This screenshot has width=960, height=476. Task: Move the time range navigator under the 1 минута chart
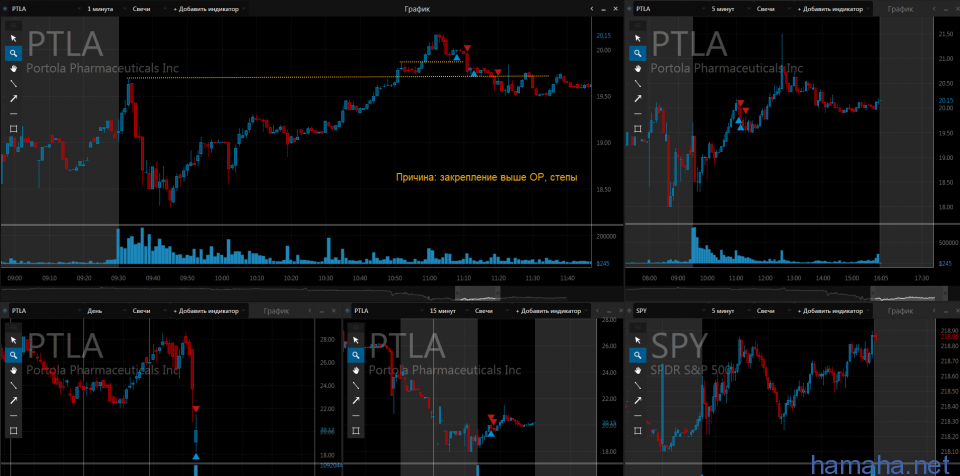pyautogui.click(x=478, y=293)
